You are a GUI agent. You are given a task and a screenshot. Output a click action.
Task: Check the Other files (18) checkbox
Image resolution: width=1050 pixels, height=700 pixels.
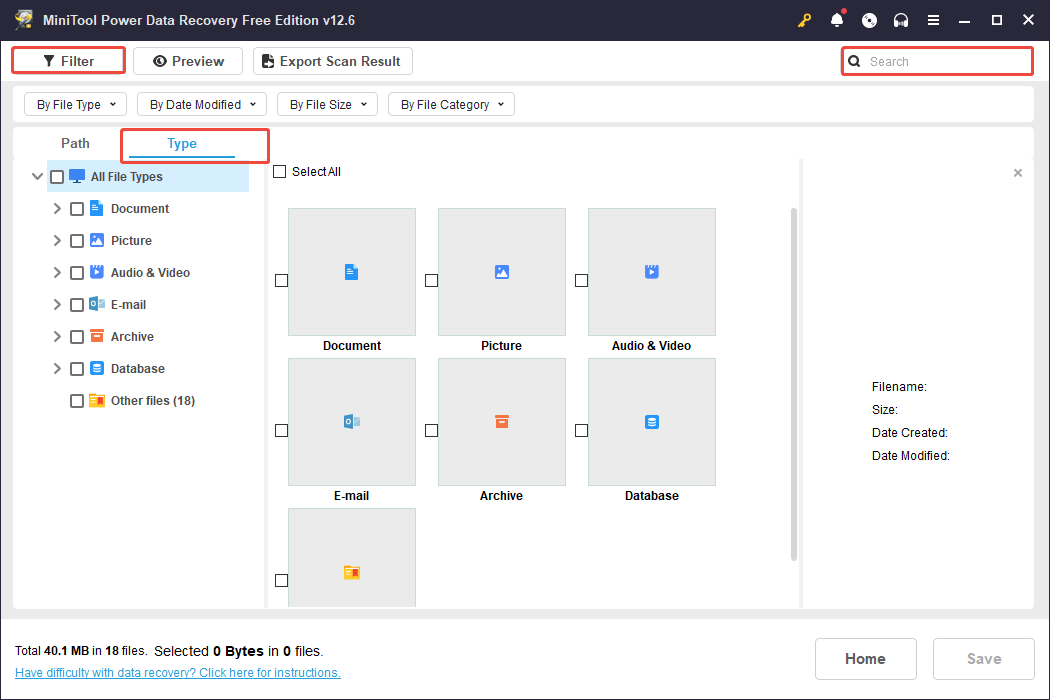click(x=76, y=400)
